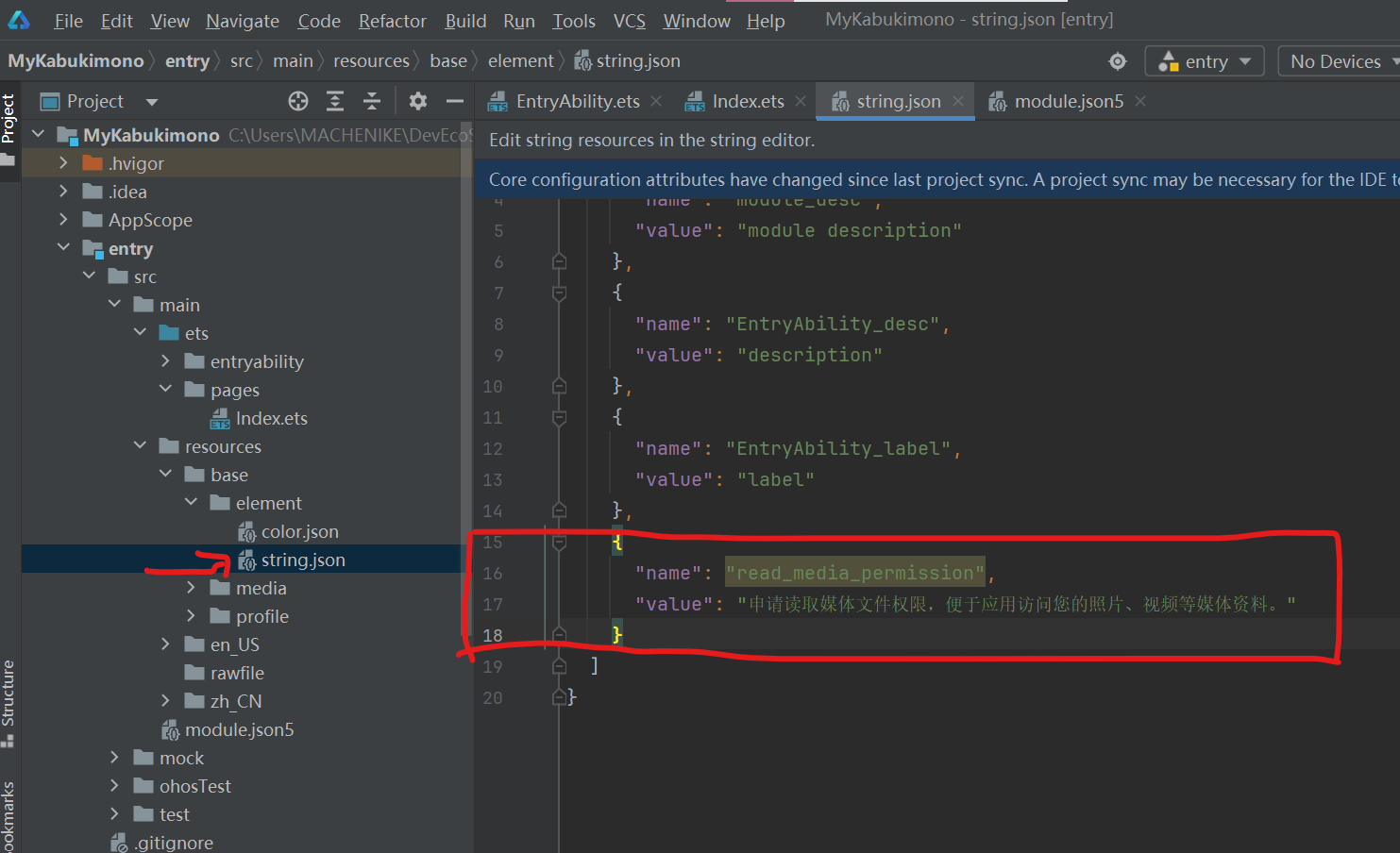The height and width of the screenshot is (853, 1400).
Task: Toggle the Project tool window side tab
Action: coord(8,129)
